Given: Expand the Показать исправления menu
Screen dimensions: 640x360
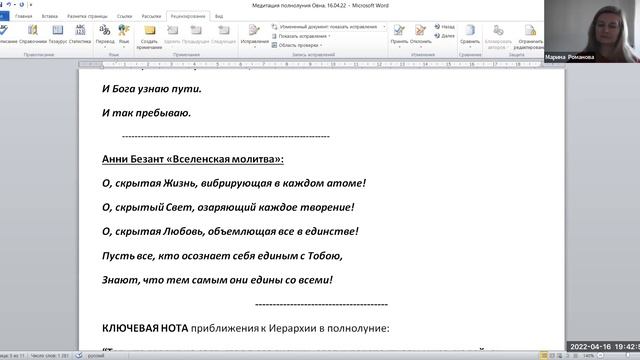Looking at the screenshot, I should pos(301,36).
